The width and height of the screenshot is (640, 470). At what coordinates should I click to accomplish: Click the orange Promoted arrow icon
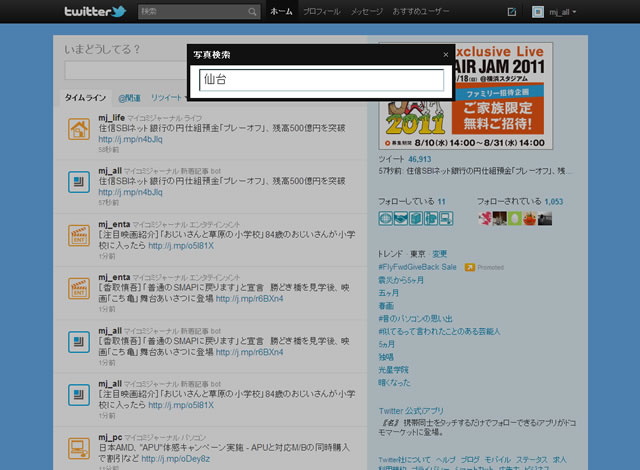coord(469,267)
